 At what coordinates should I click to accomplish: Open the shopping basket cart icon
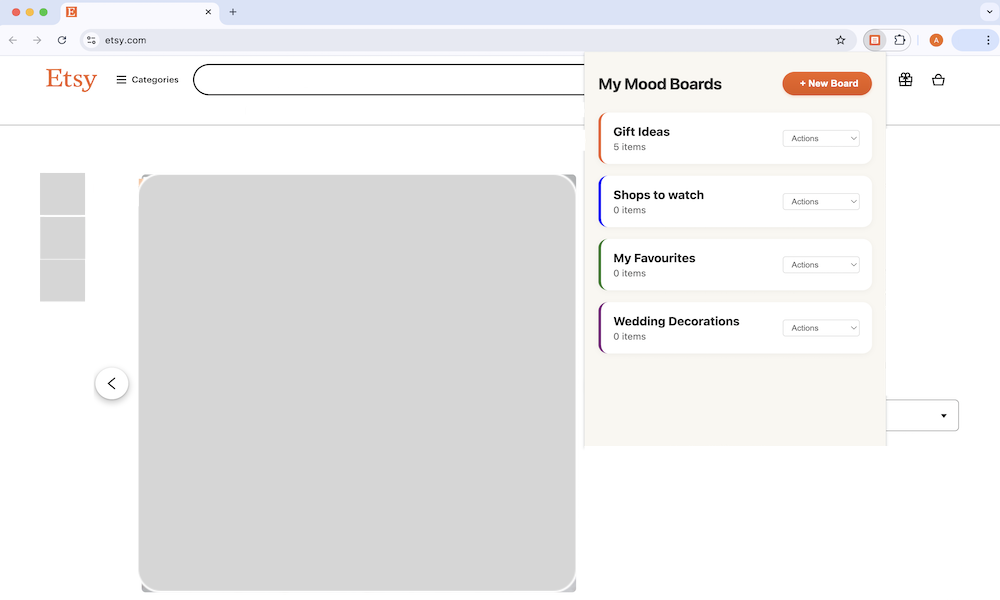938,80
